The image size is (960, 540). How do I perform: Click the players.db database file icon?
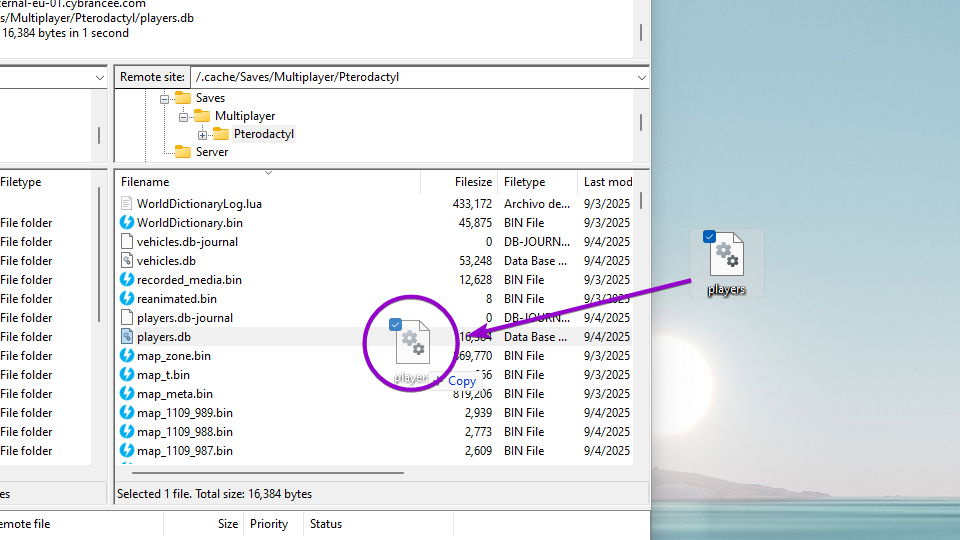click(x=126, y=337)
